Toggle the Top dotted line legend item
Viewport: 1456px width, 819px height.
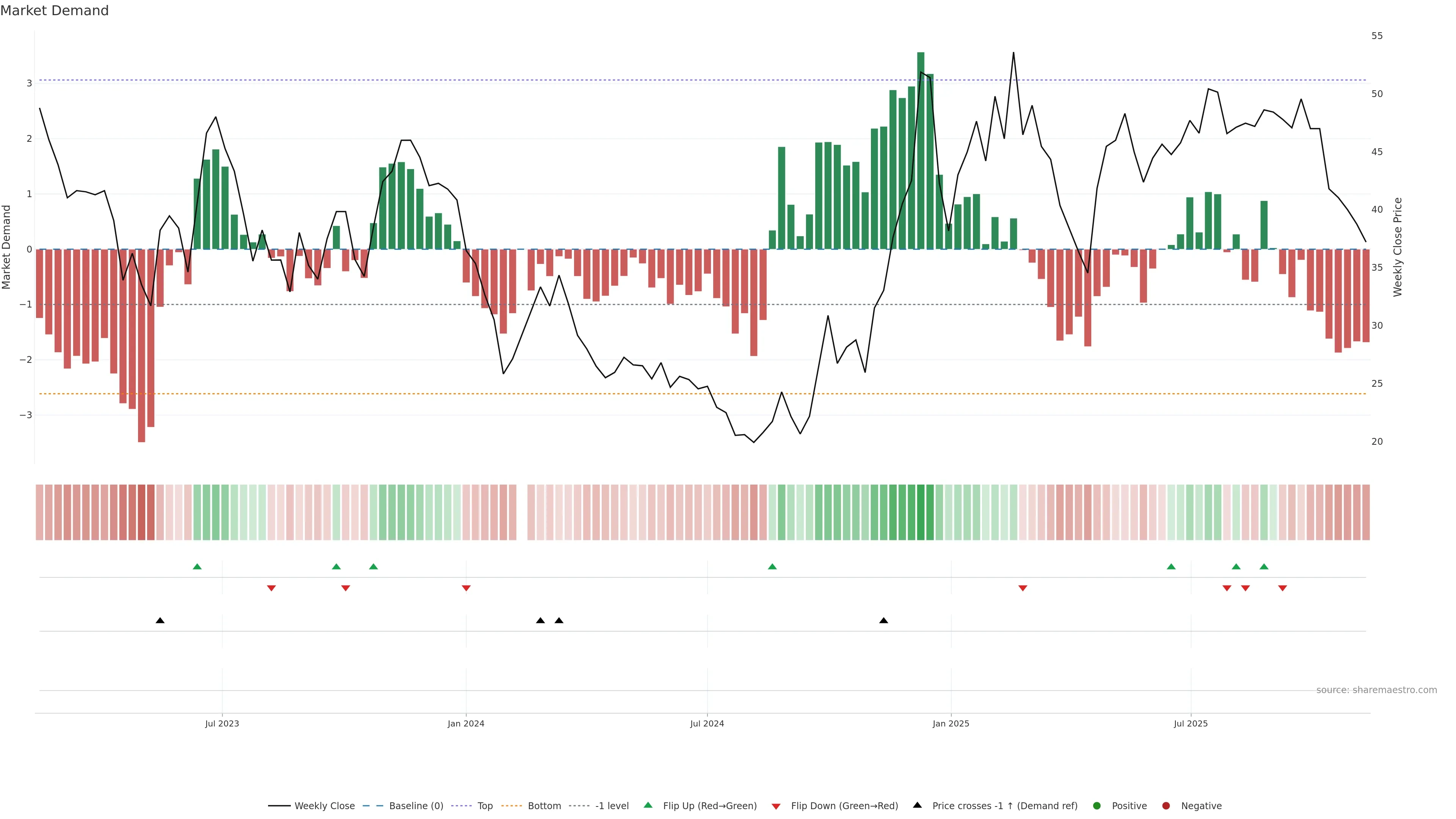(485, 806)
